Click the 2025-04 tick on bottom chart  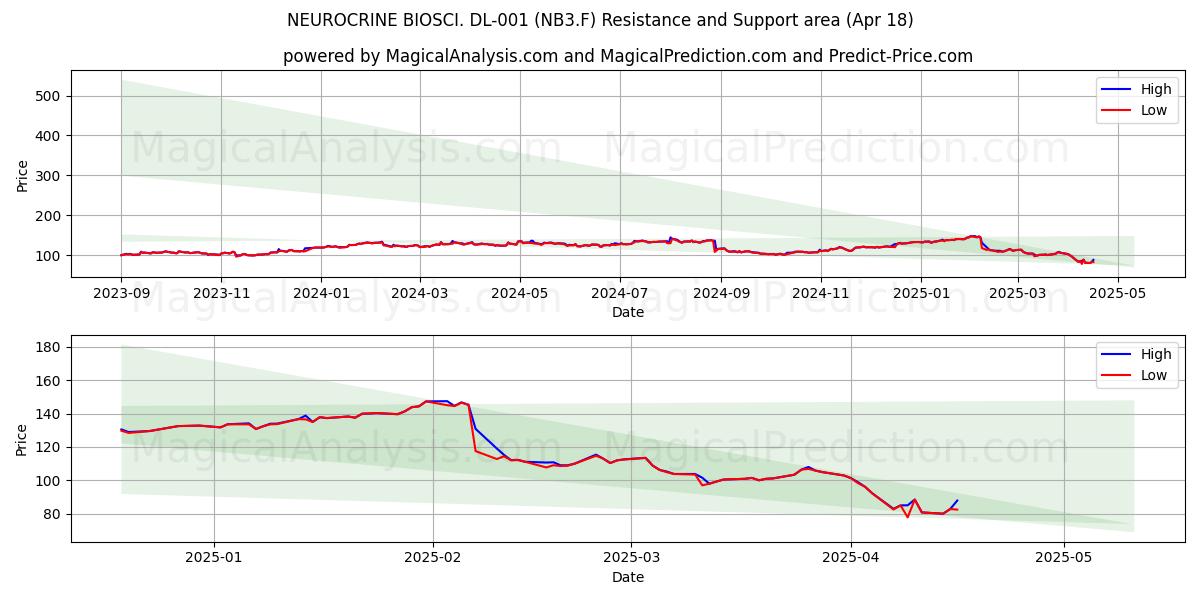[x=851, y=558]
